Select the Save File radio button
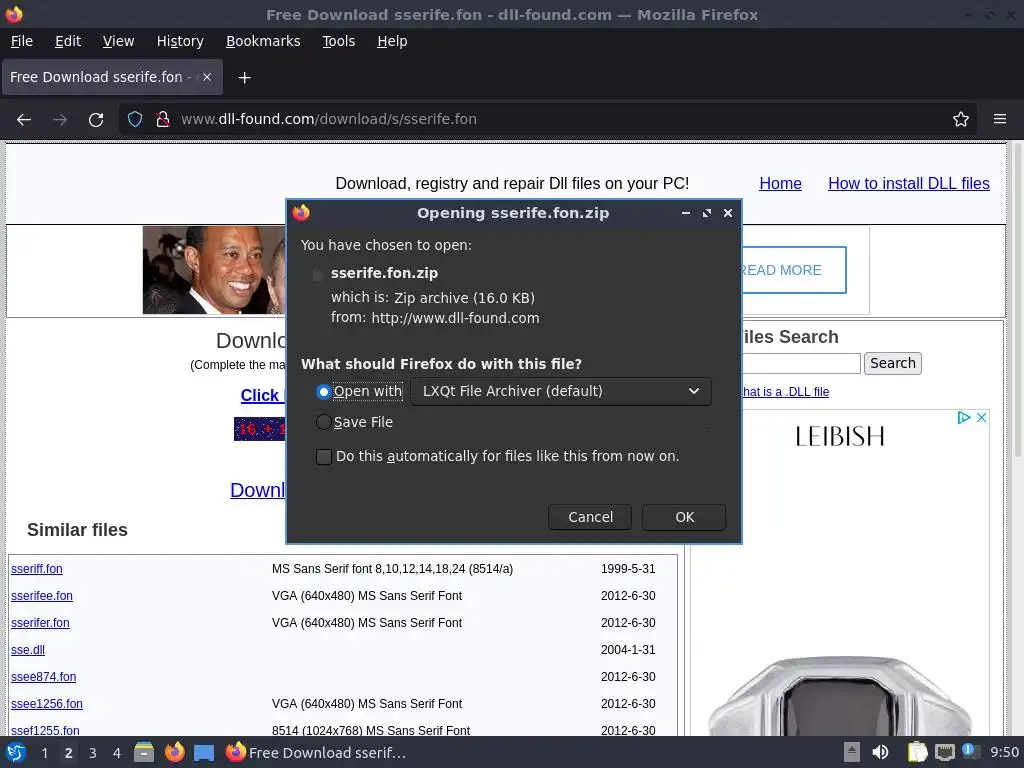Image resolution: width=1024 pixels, height=768 pixels. 323,423
